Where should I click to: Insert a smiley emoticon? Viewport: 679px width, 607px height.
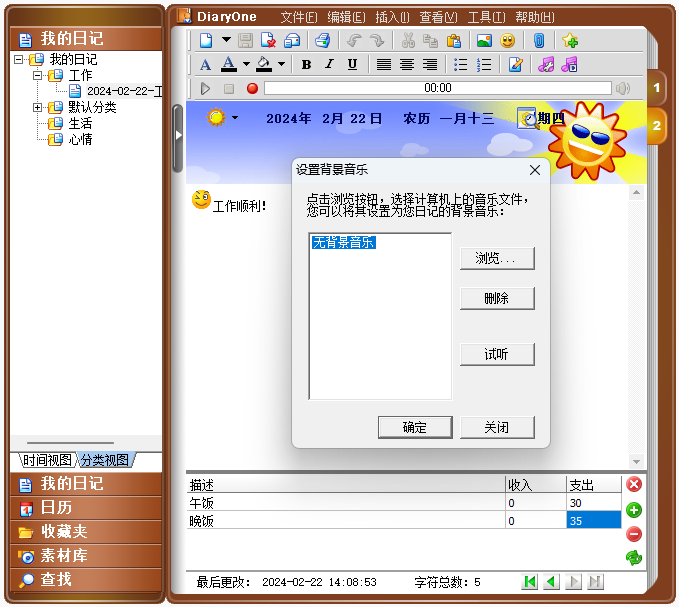coord(508,40)
